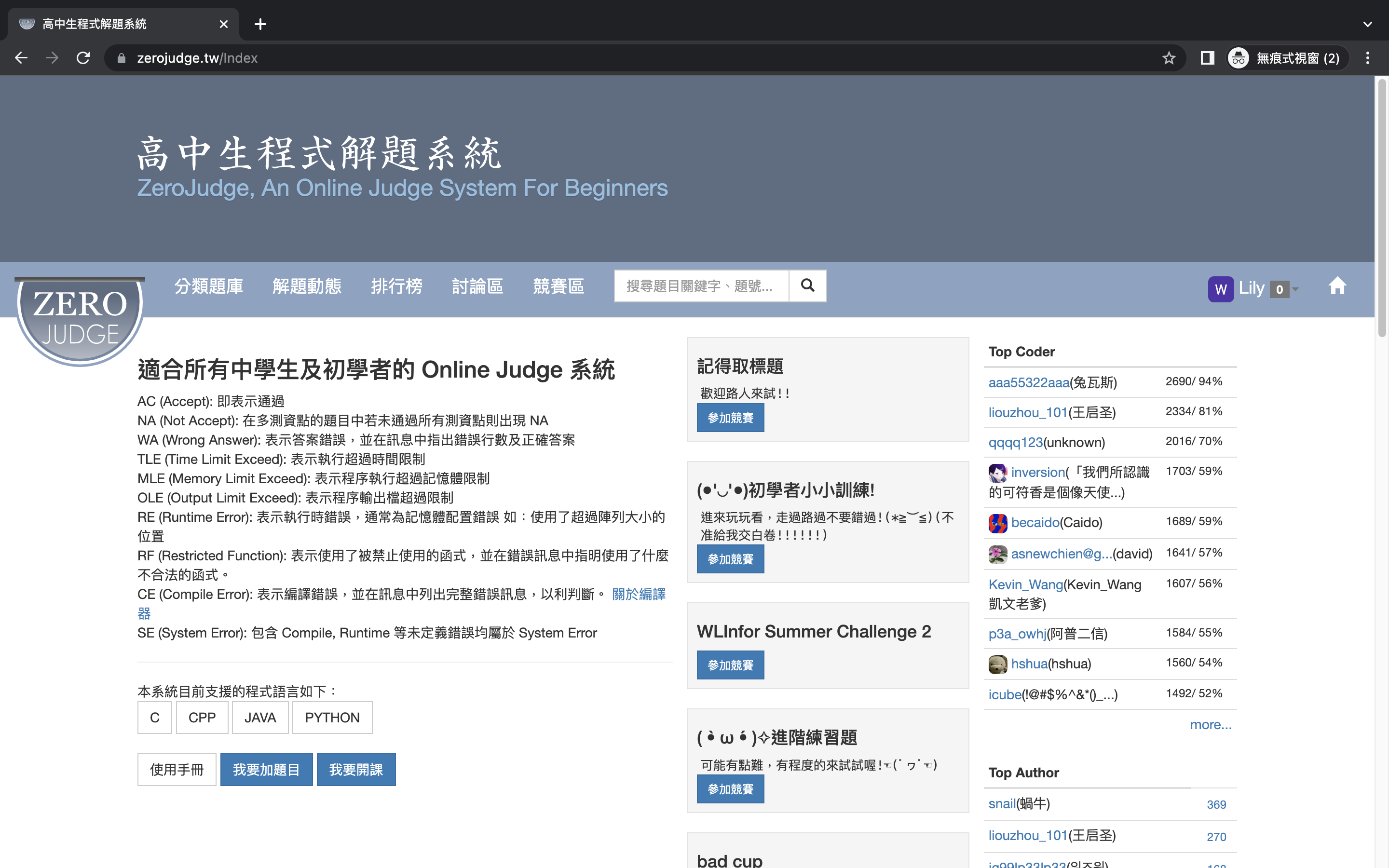Screen dimensions: 1389x868
Task: Open snail's Top Author profile
Action: click(x=1002, y=804)
